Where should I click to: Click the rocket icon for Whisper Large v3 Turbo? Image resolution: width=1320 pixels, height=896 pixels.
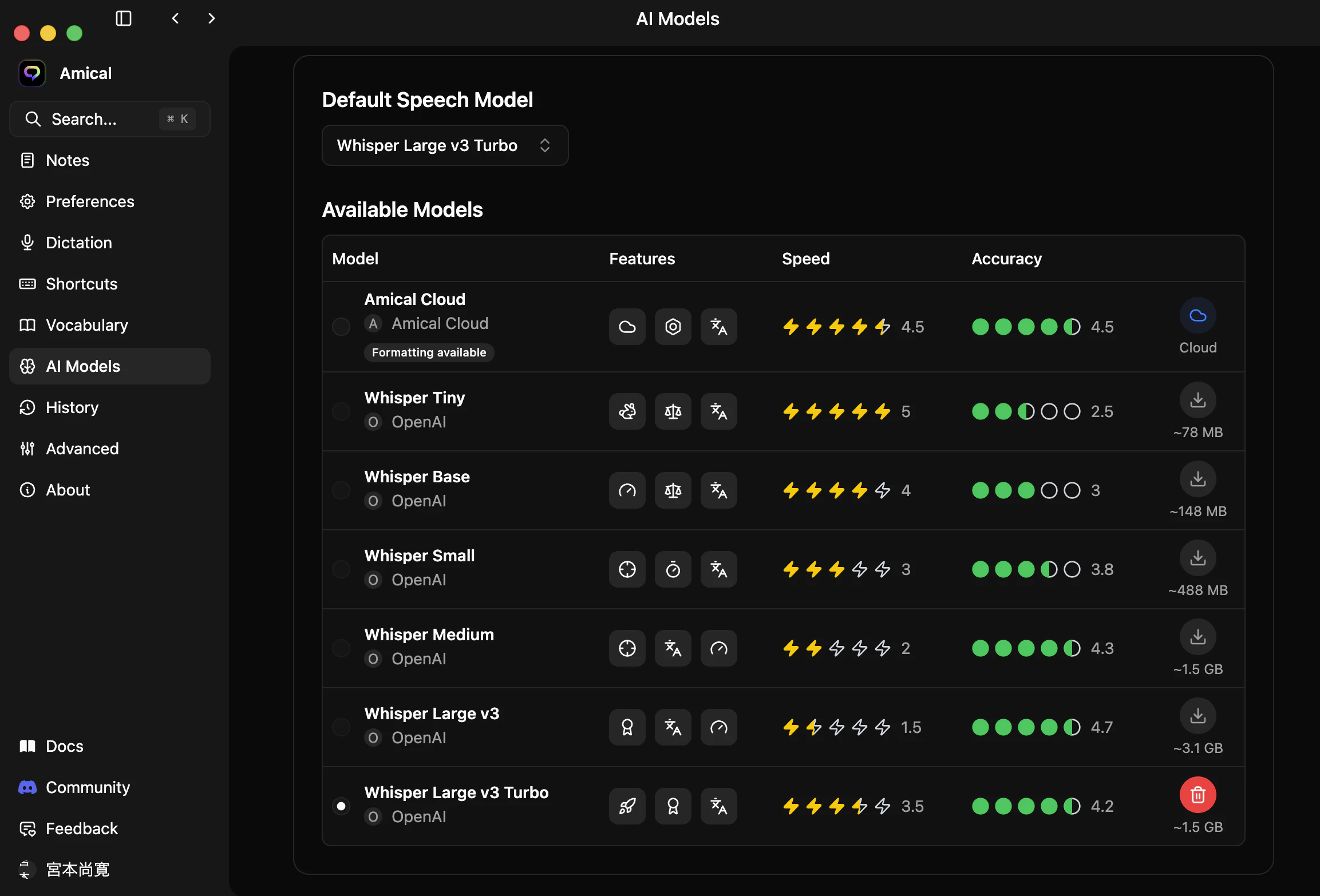tap(627, 806)
